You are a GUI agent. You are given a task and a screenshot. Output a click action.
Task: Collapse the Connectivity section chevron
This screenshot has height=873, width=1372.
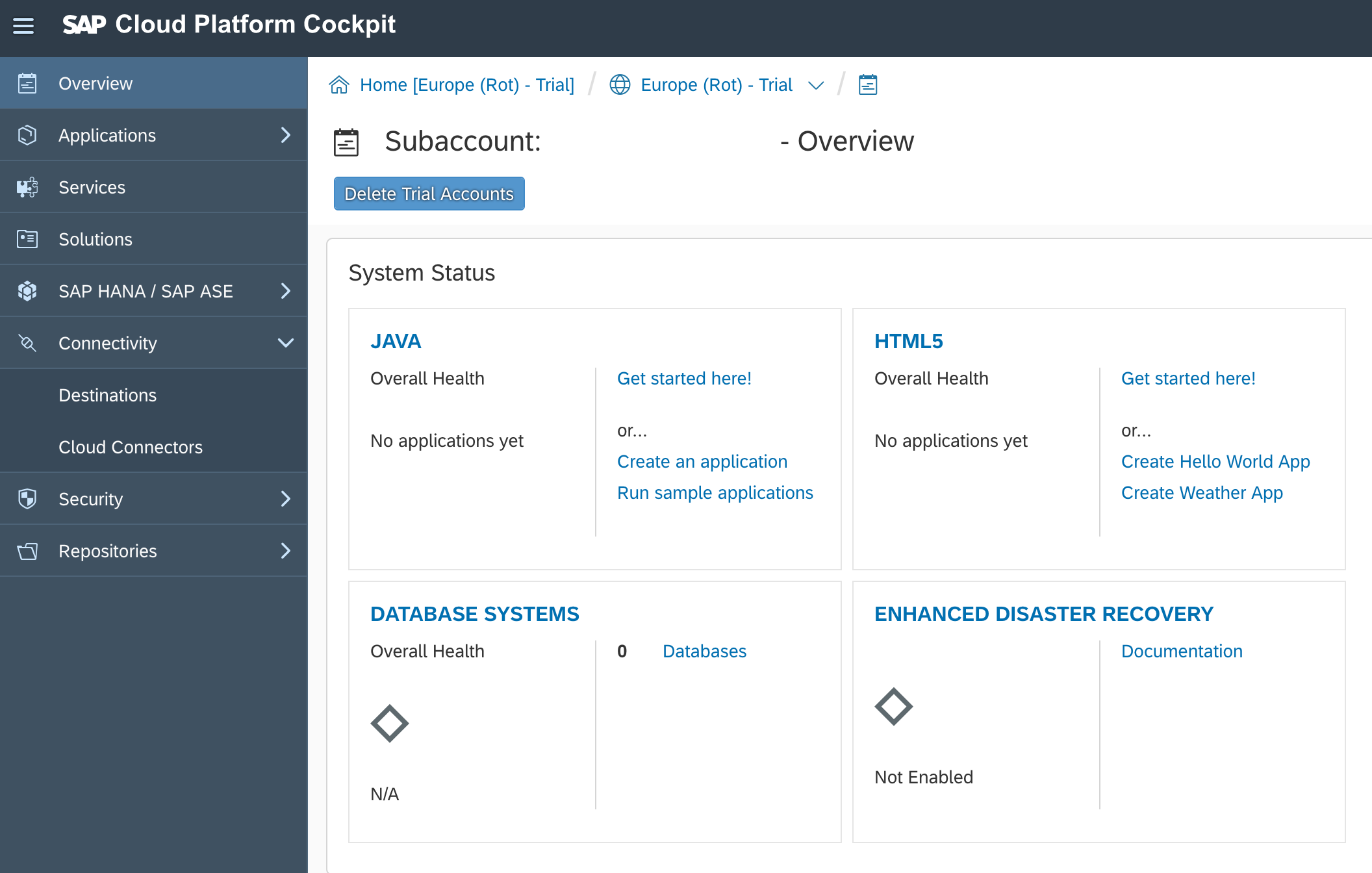285,343
